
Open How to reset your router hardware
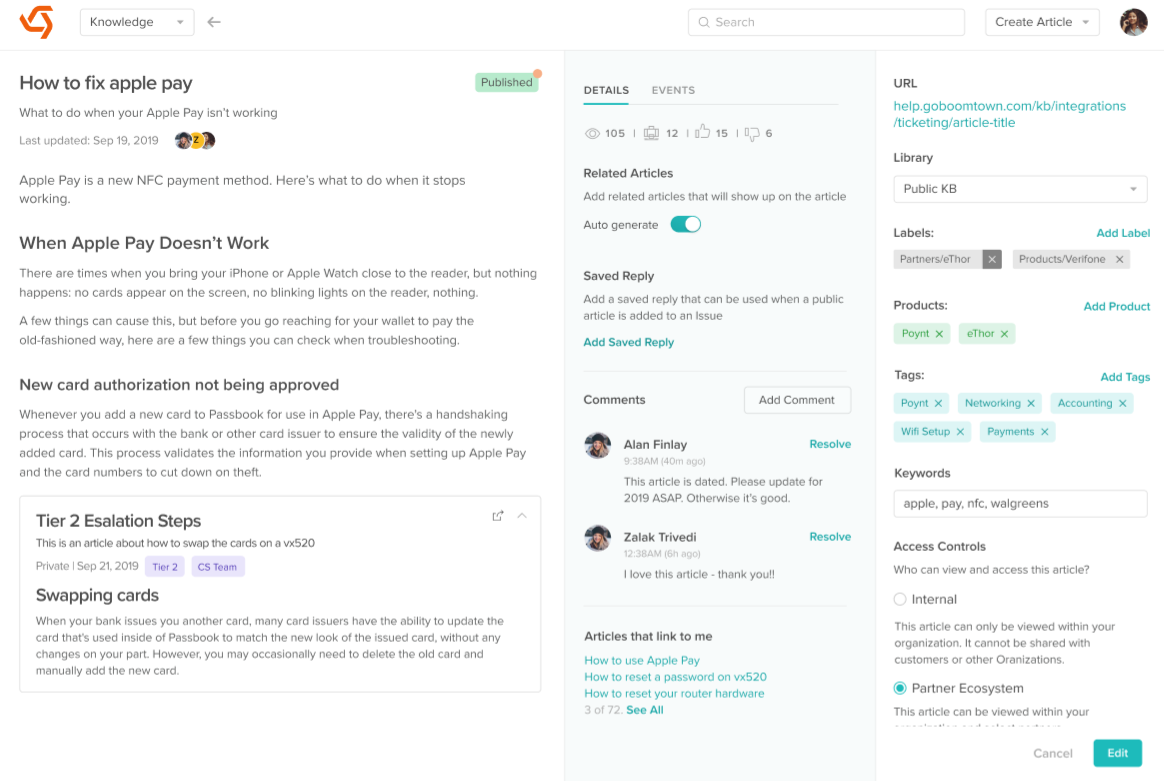tap(673, 693)
